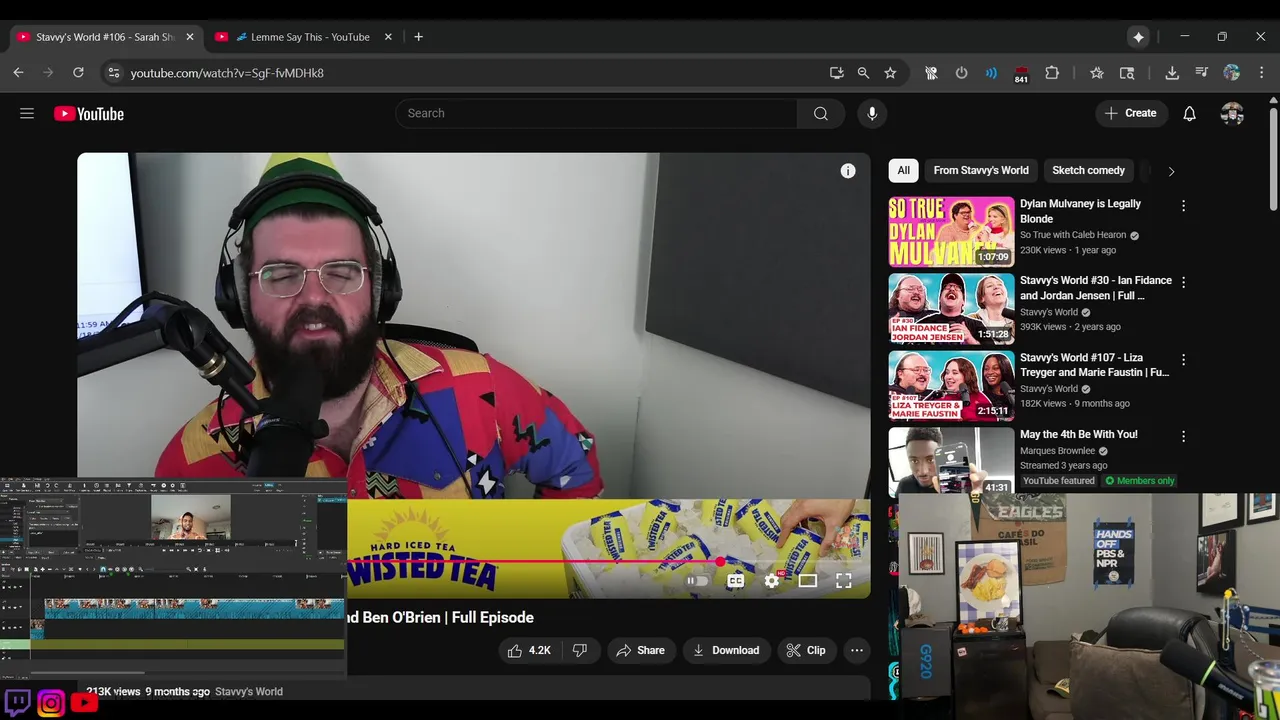Viewport: 1280px width, 720px height.
Task: Click Marques Brownlee channel name
Action: tap(1058, 451)
